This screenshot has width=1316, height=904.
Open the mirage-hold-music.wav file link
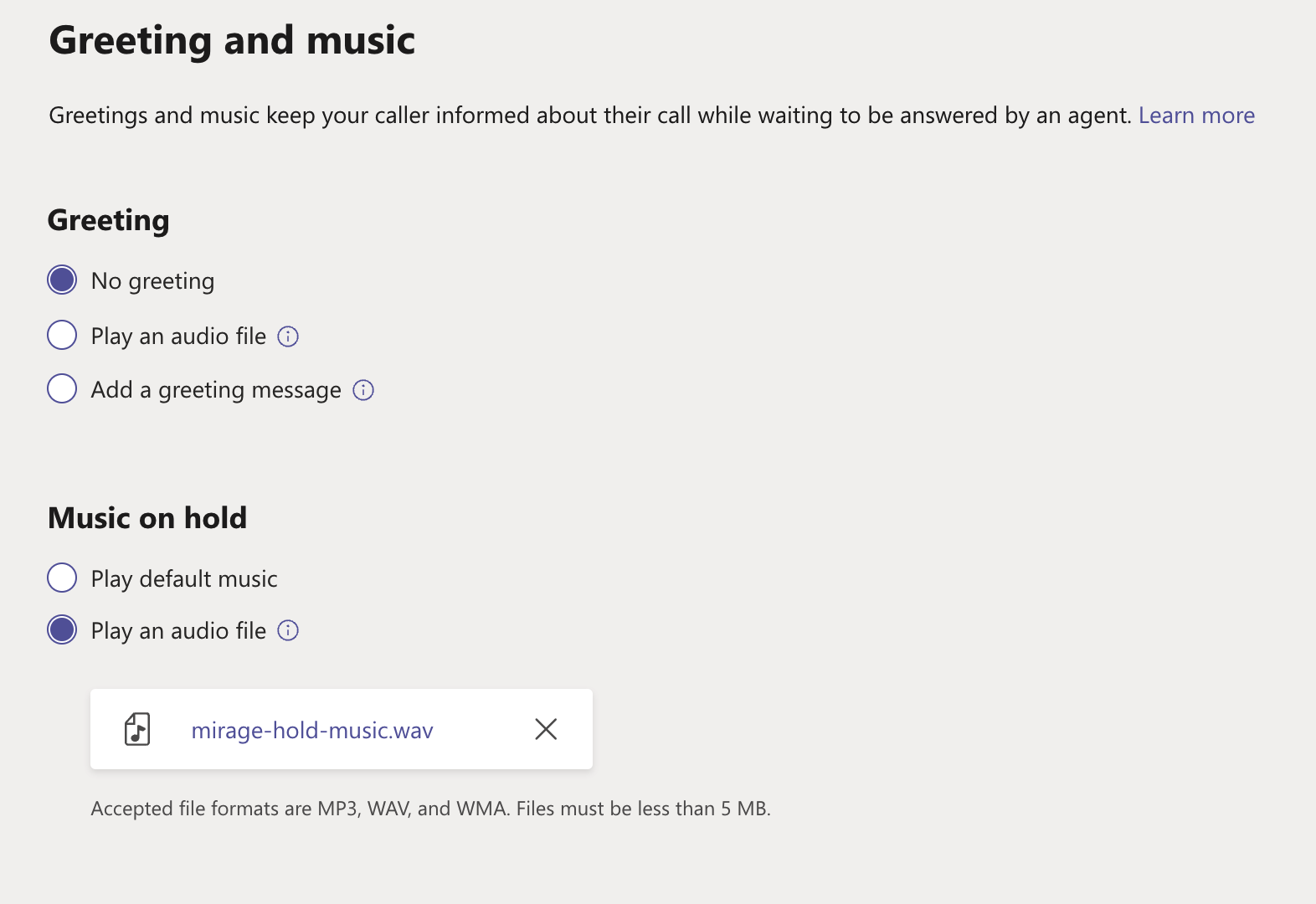tap(312, 730)
